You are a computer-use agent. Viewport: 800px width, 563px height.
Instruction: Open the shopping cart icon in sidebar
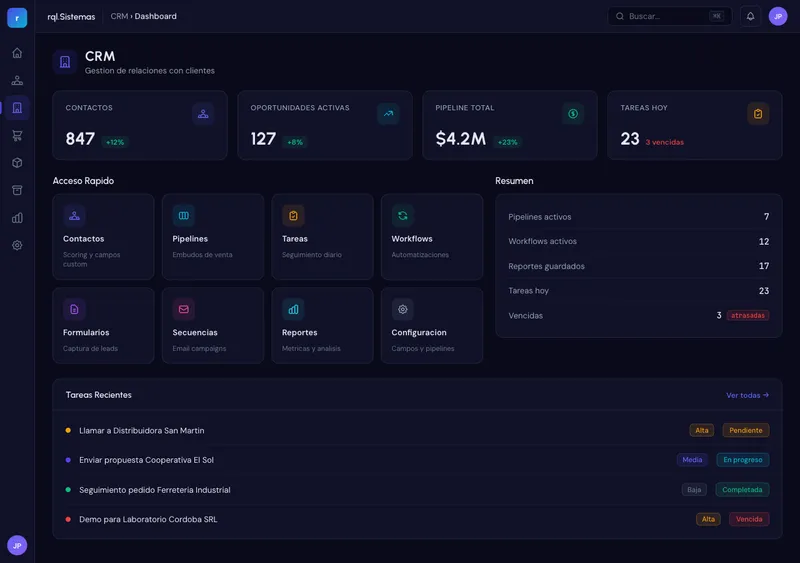(17, 135)
